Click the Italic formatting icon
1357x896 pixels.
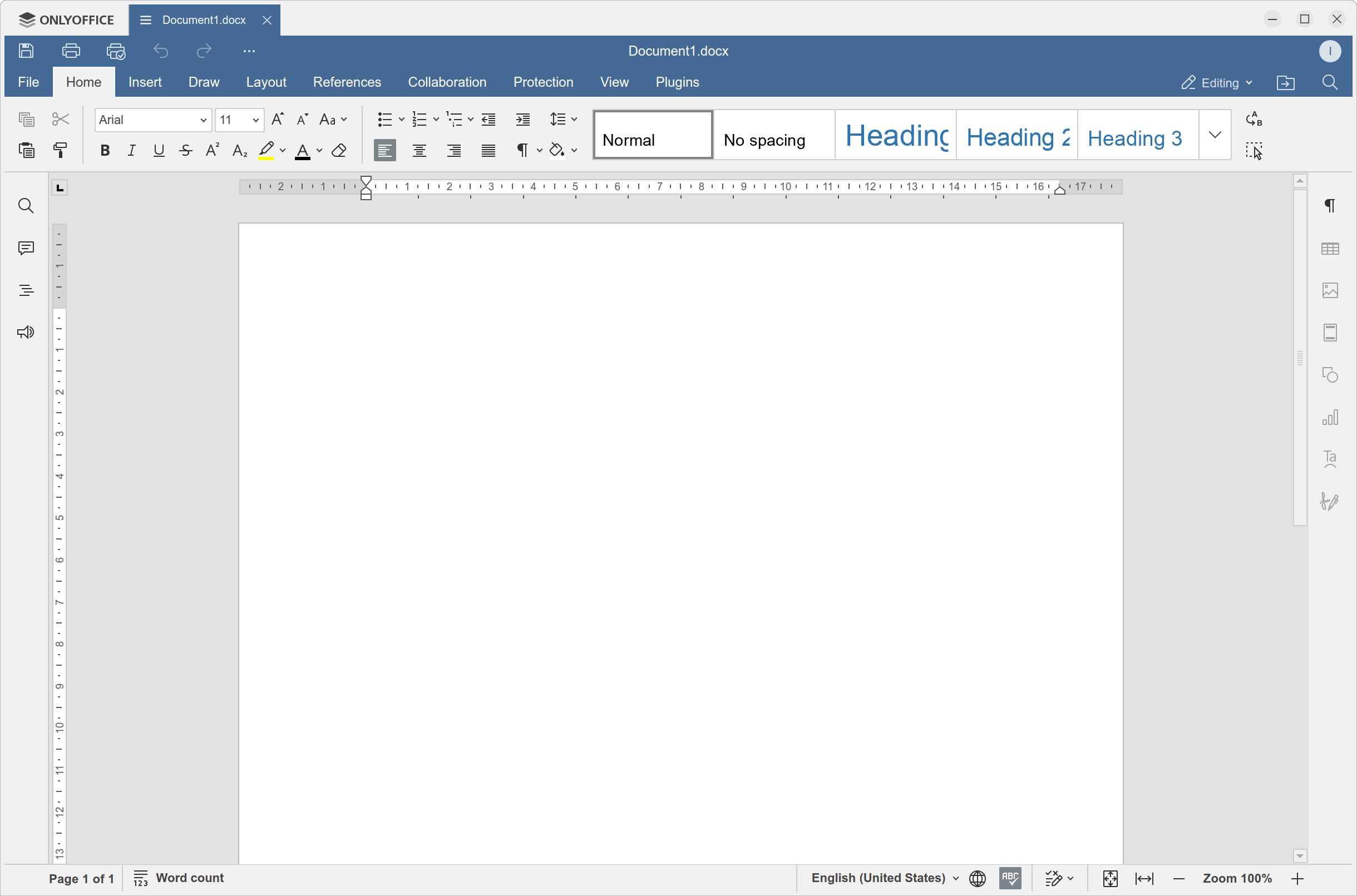[131, 152]
